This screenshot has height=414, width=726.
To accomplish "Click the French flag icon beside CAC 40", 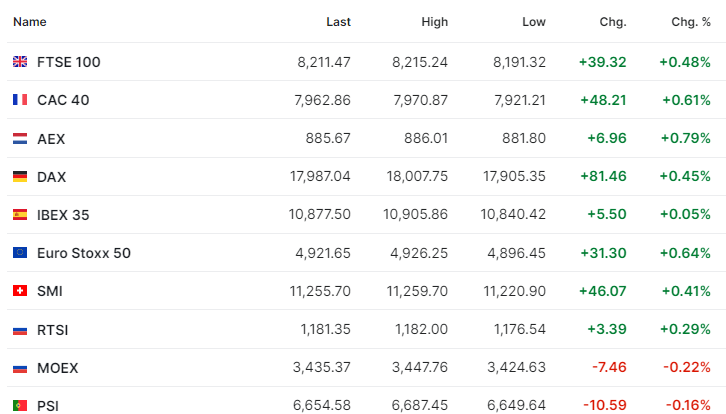I will (x=20, y=100).
